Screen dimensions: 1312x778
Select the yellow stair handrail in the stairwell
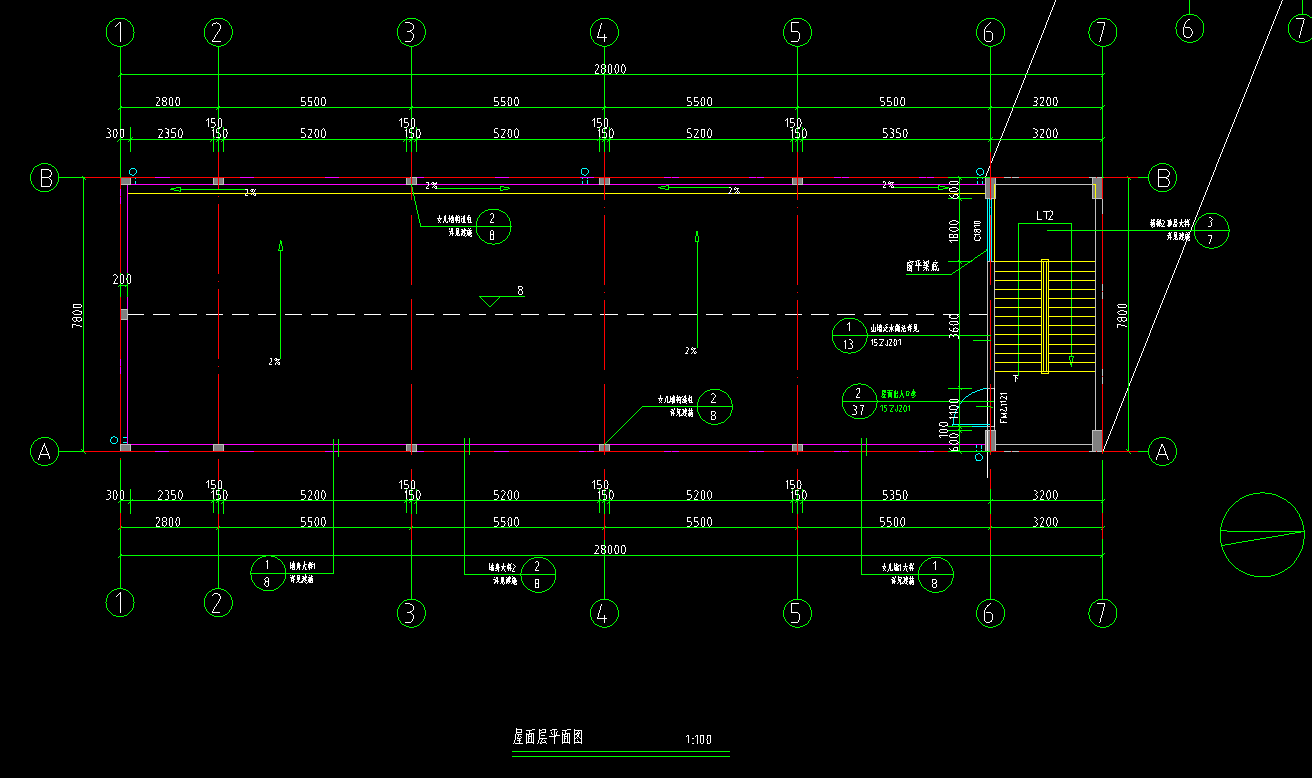pos(1045,316)
